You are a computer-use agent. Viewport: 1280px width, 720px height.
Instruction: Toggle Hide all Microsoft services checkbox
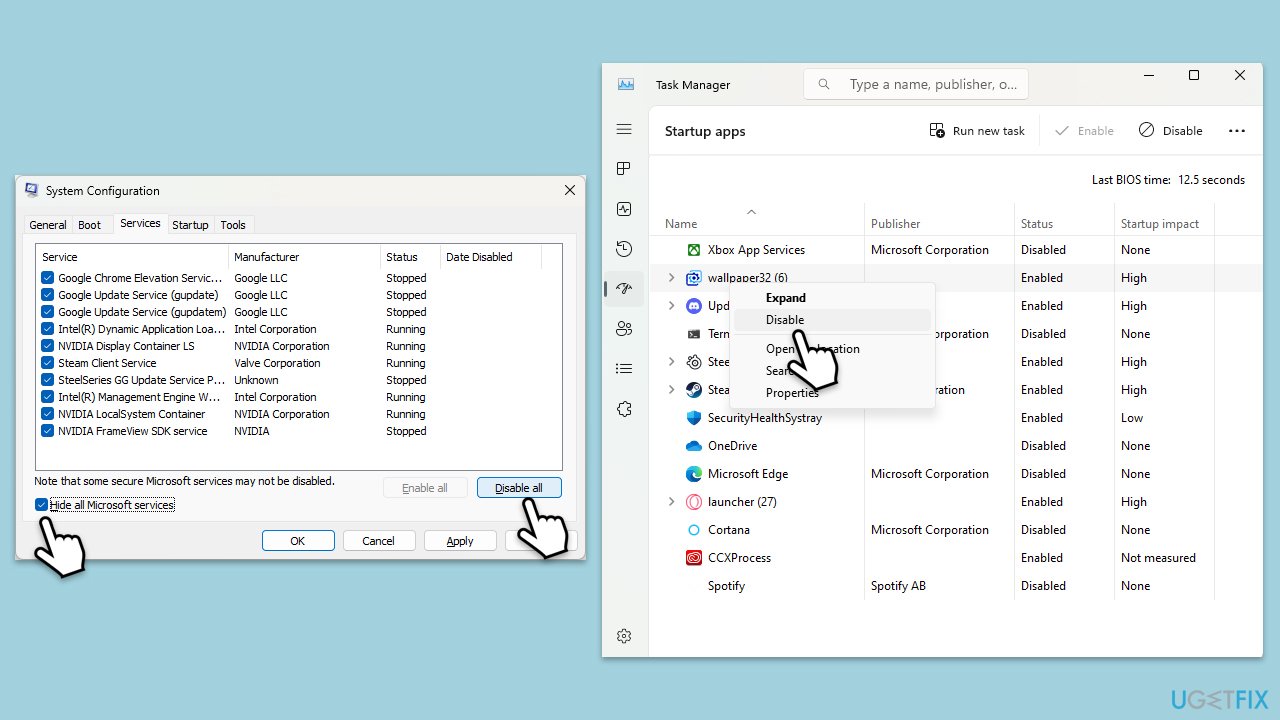(x=41, y=505)
